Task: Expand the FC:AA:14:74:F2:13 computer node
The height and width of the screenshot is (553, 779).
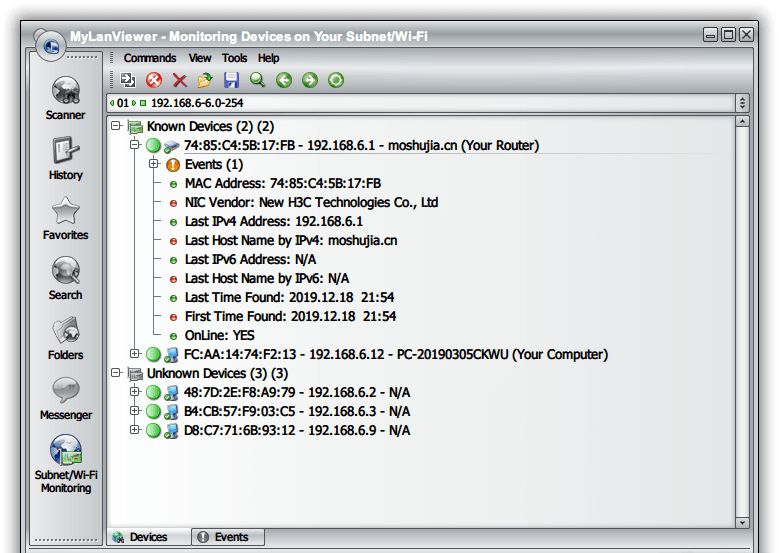Action: click(135, 354)
